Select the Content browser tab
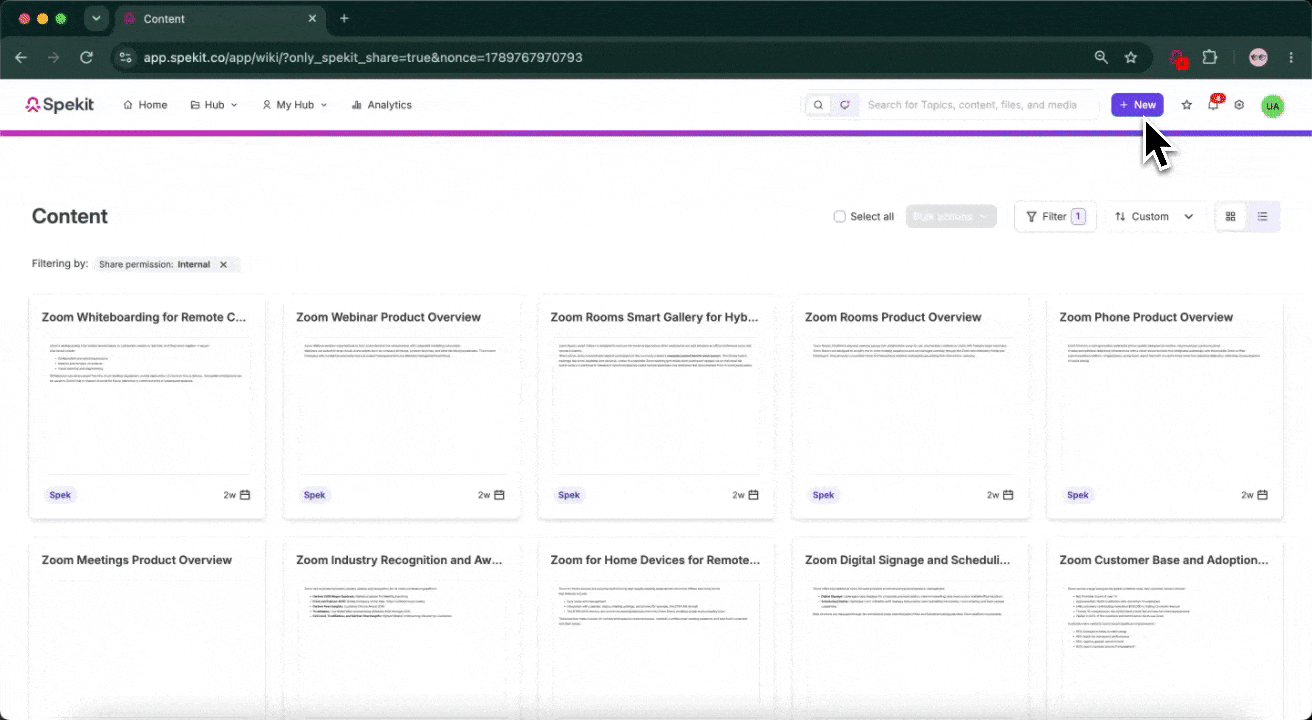This screenshot has height=720, width=1312. (220, 19)
